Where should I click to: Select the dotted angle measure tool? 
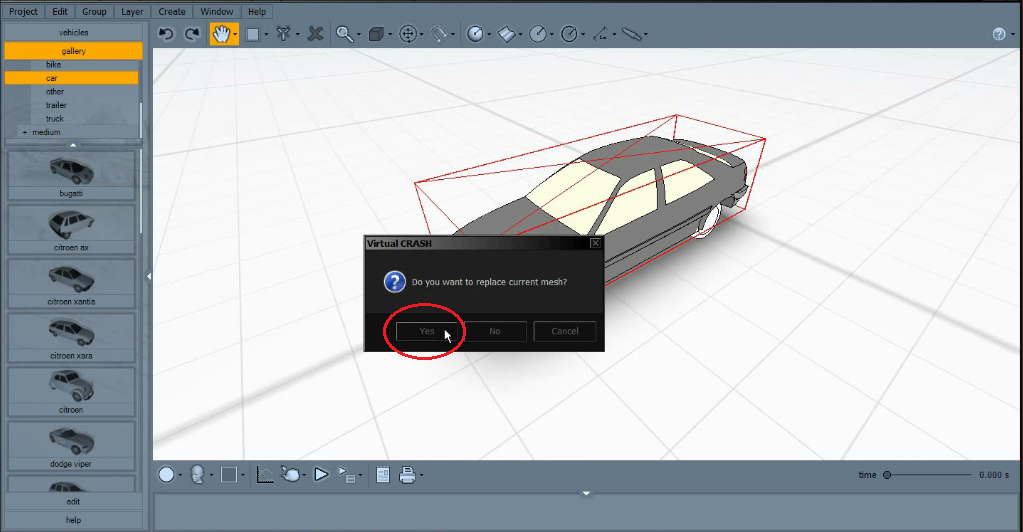click(x=601, y=34)
